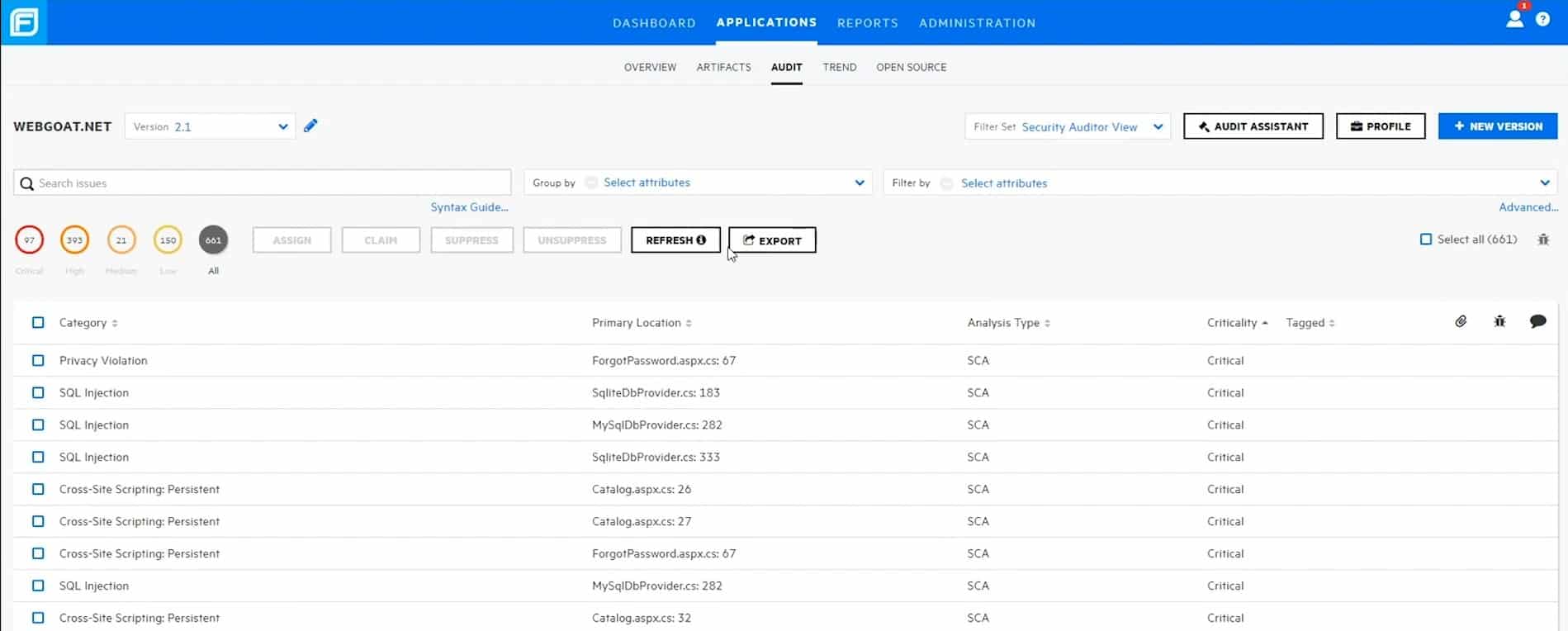The height and width of the screenshot is (631, 1568).
Task: Check the Privacy Violation row checkbox
Action: click(x=38, y=360)
